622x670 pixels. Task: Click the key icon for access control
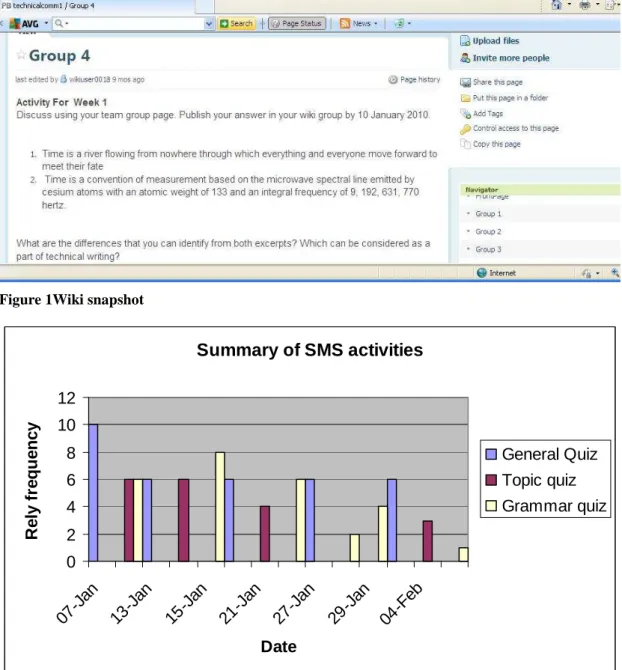click(x=465, y=129)
